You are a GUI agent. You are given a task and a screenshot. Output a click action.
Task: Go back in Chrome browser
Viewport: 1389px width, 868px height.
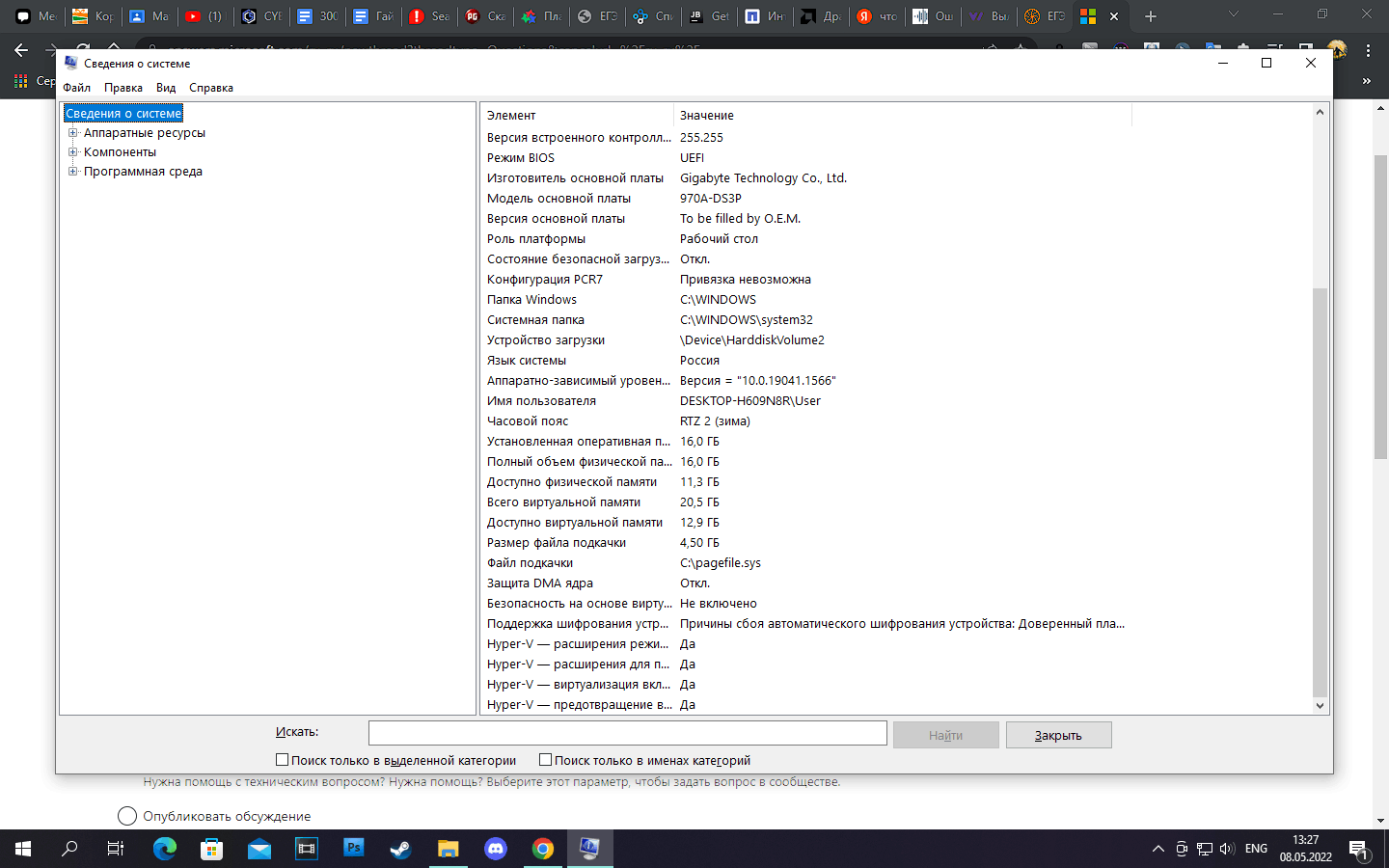coord(21,49)
